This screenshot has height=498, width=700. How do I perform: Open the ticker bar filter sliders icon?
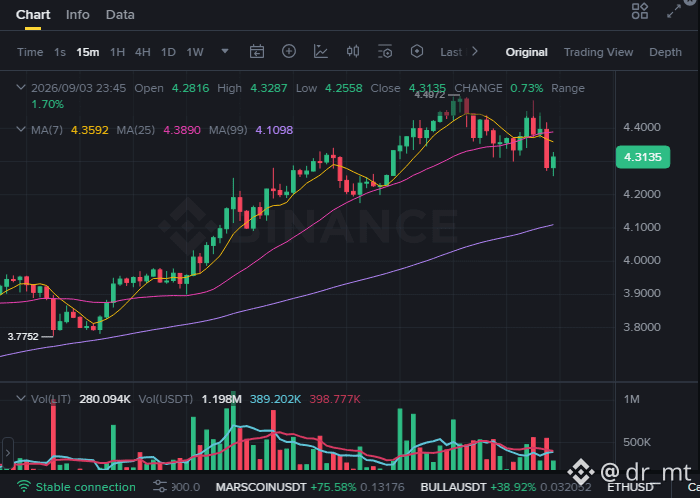[x=160, y=487]
